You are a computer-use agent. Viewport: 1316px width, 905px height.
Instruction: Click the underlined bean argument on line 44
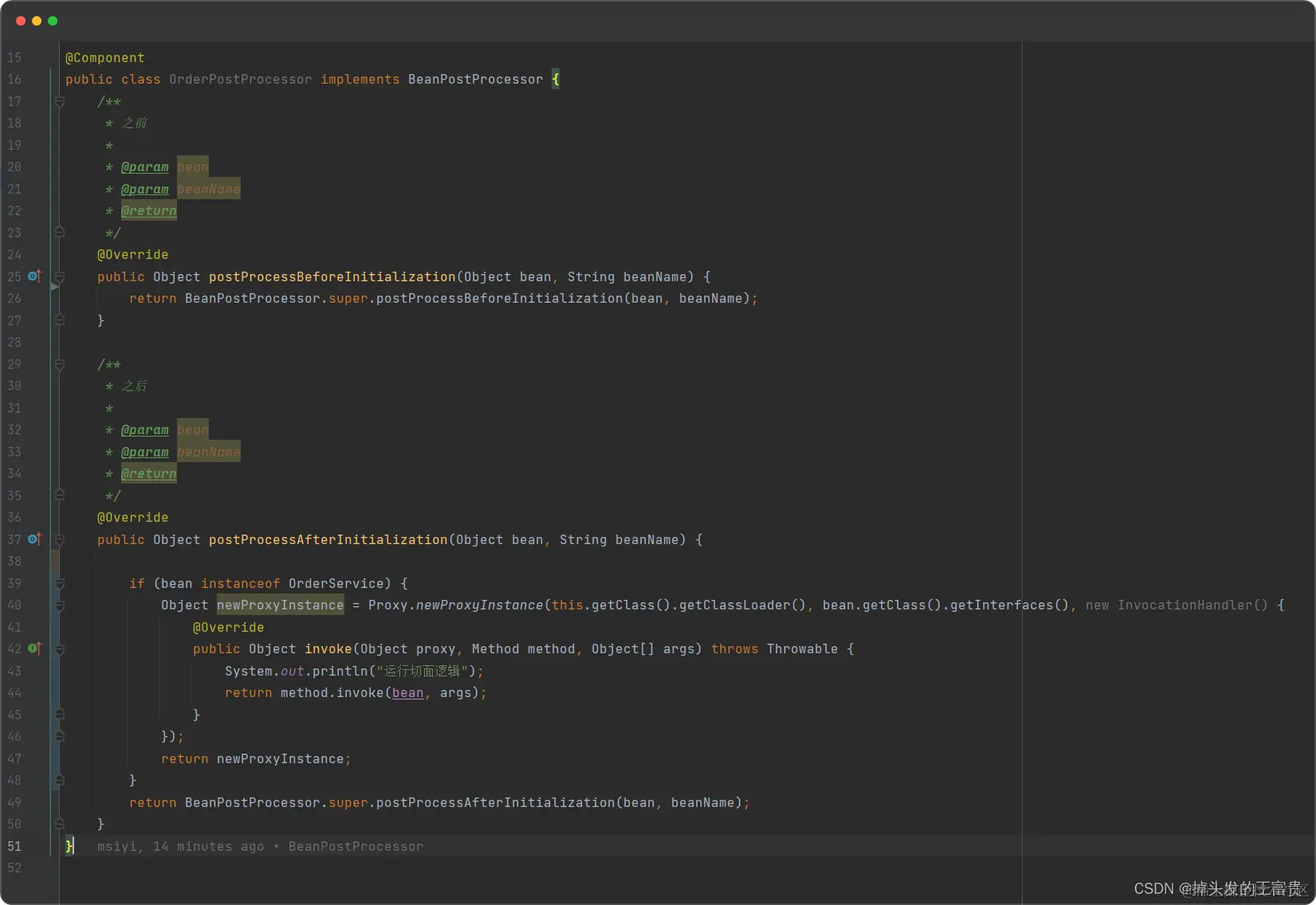(408, 693)
